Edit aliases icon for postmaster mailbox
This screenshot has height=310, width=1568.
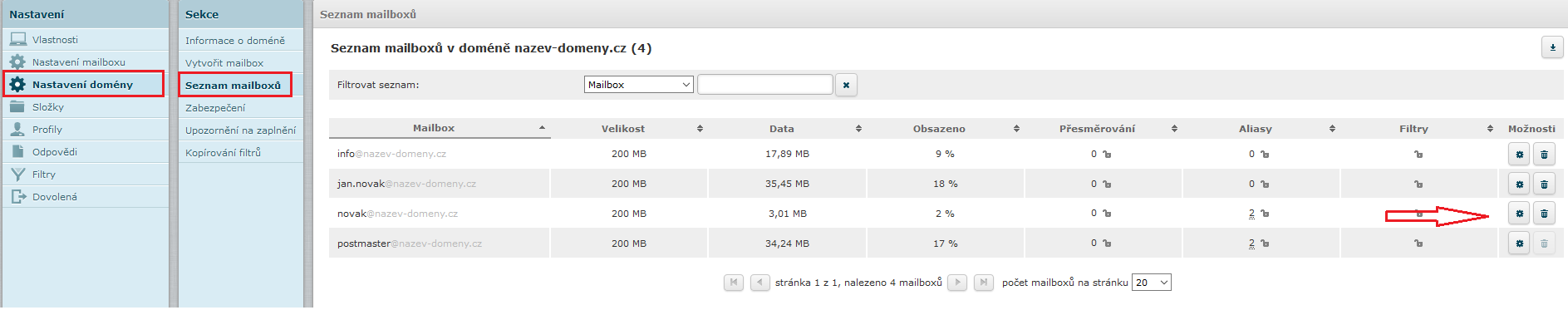click(x=1265, y=244)
